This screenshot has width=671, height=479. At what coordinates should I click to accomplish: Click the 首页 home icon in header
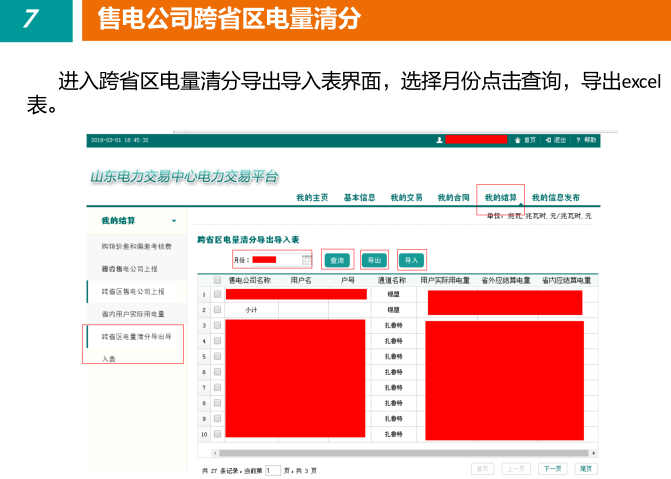coord(518,140)
